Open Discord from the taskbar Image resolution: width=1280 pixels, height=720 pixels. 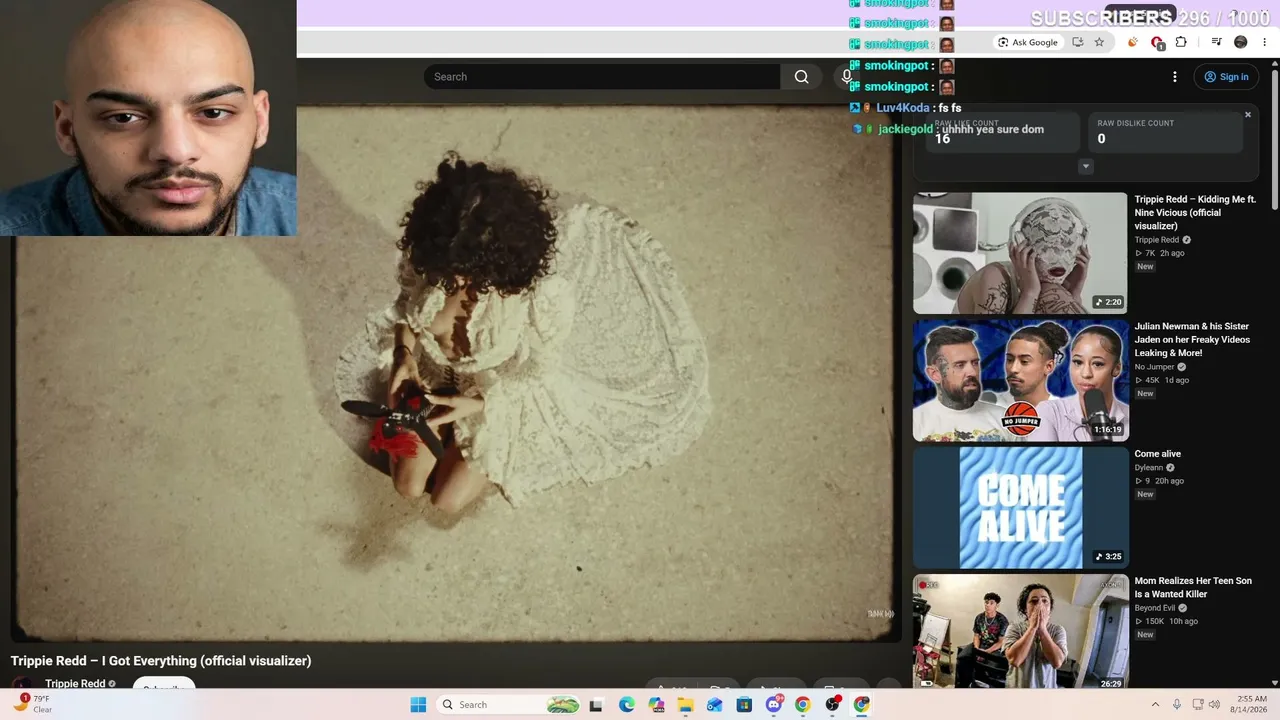(773, 705)
